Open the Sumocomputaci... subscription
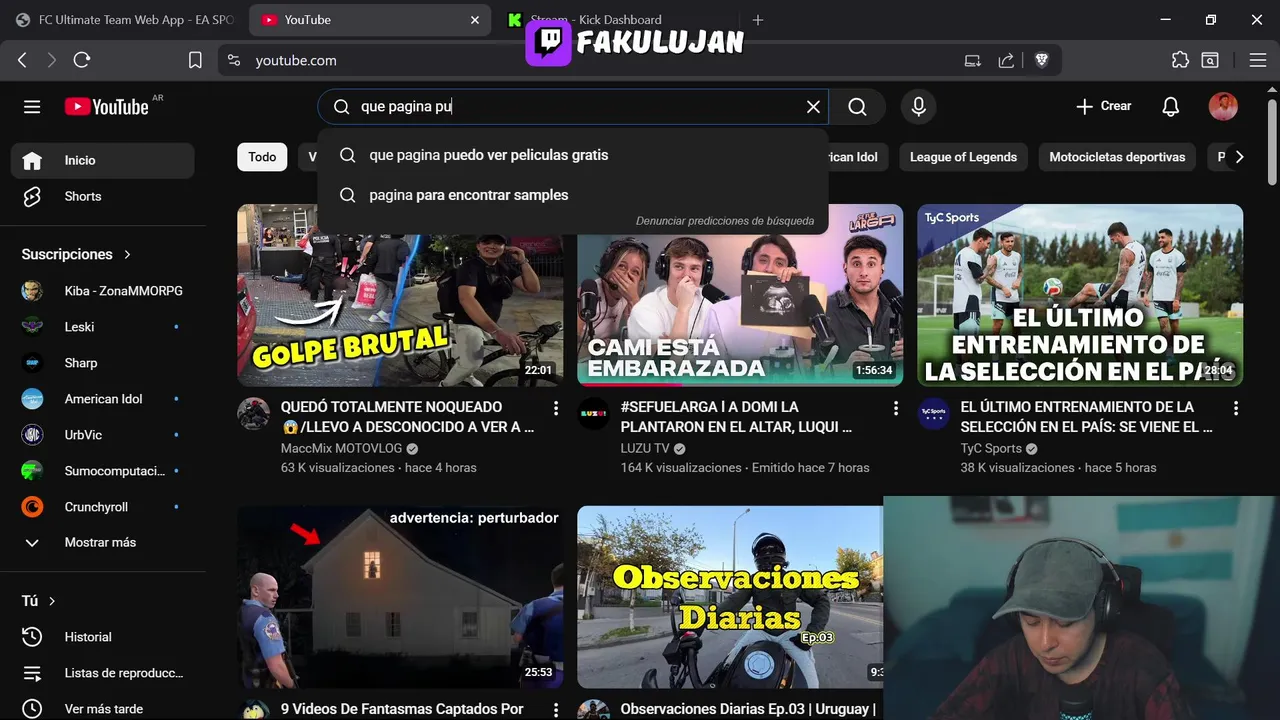Screen dimensions: 1280x720 pos(102,471)
